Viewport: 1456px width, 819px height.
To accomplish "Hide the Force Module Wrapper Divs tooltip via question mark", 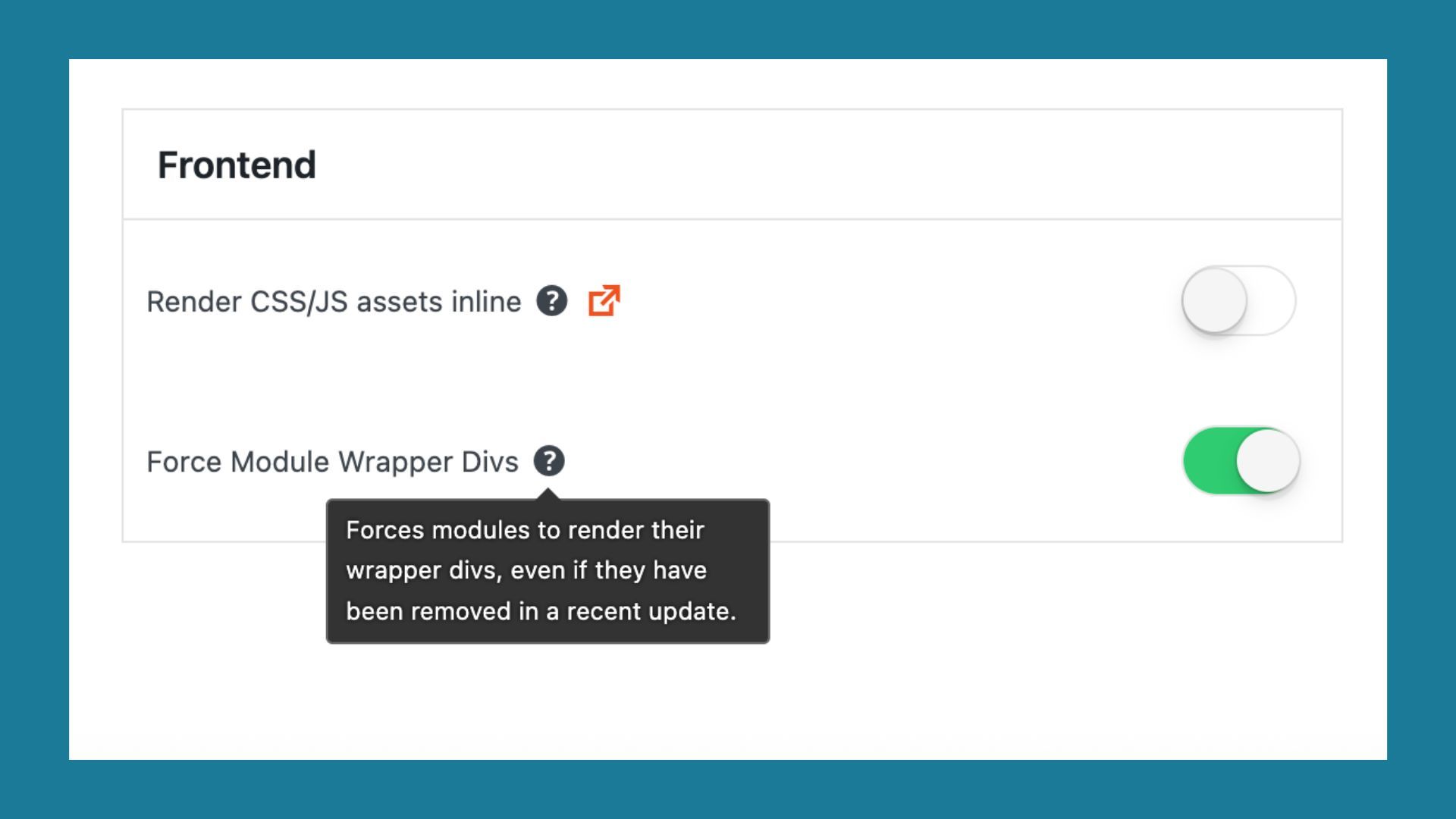I will (x=548, y=461).
